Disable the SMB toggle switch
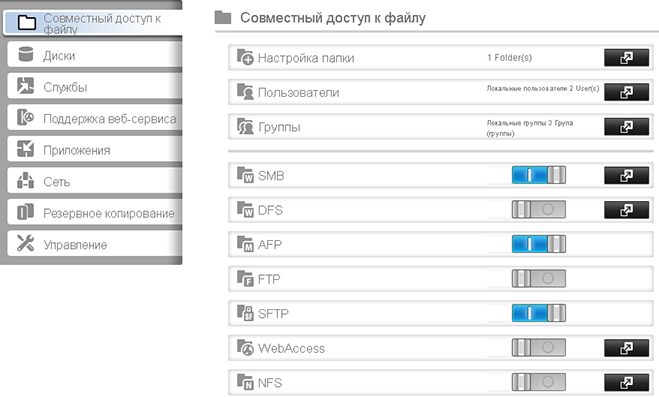The image size is (659, 397). [539, 175]
